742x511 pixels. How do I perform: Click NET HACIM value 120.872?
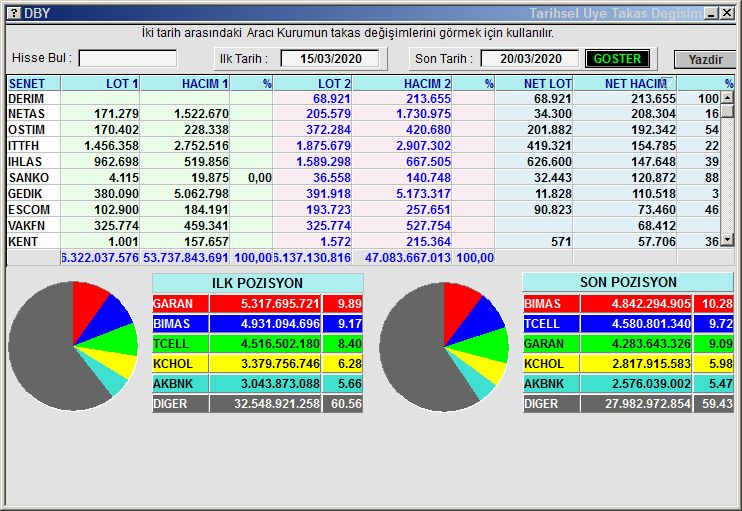[x=654, y=178]
